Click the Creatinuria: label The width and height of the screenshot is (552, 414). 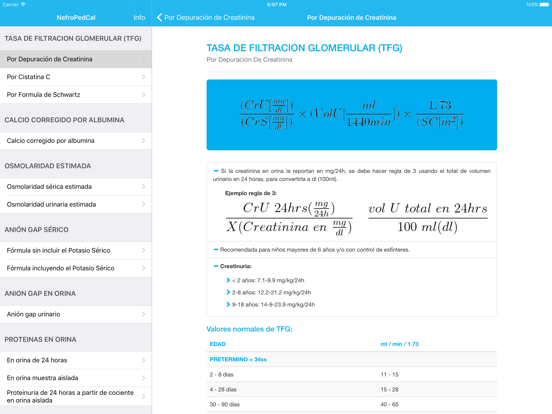pos(236,266)
